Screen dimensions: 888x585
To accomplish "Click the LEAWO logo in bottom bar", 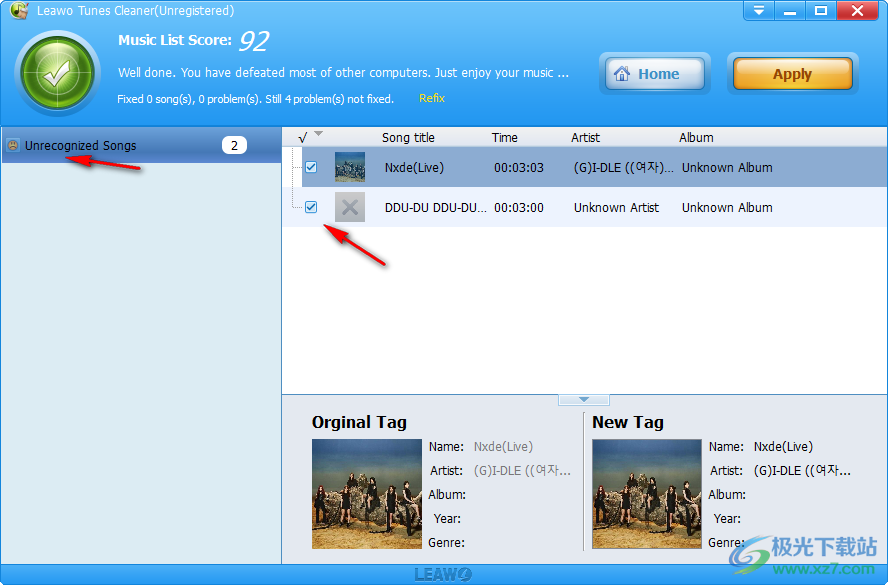I will [x=443, y=575].
